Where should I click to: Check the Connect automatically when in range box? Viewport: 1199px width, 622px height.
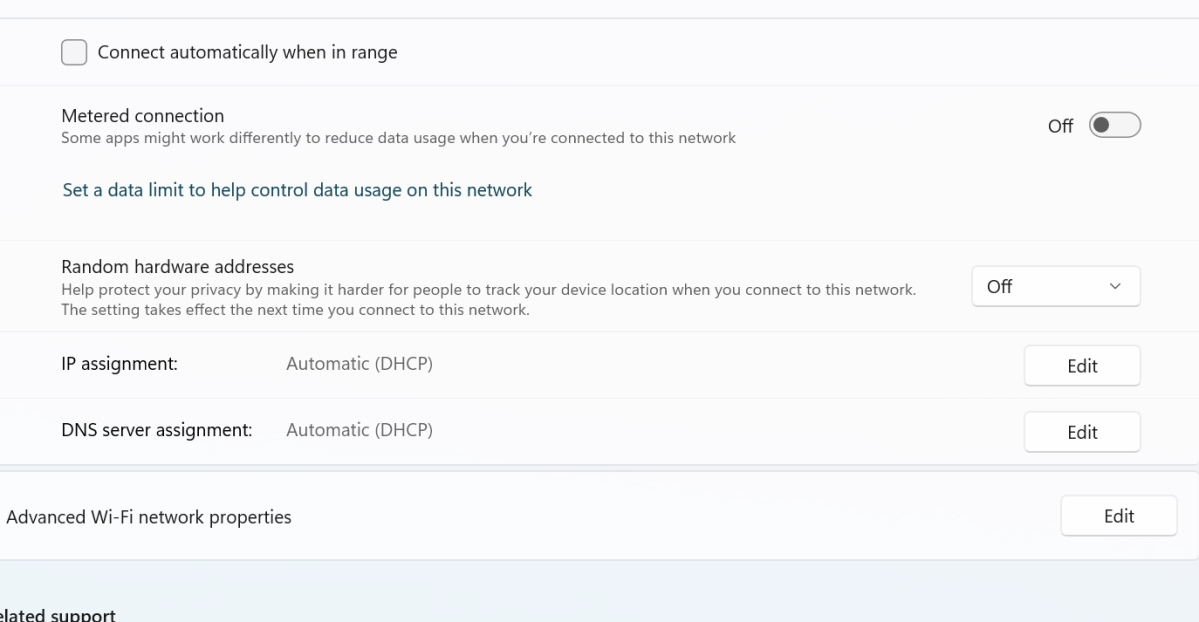pos(74,53)
